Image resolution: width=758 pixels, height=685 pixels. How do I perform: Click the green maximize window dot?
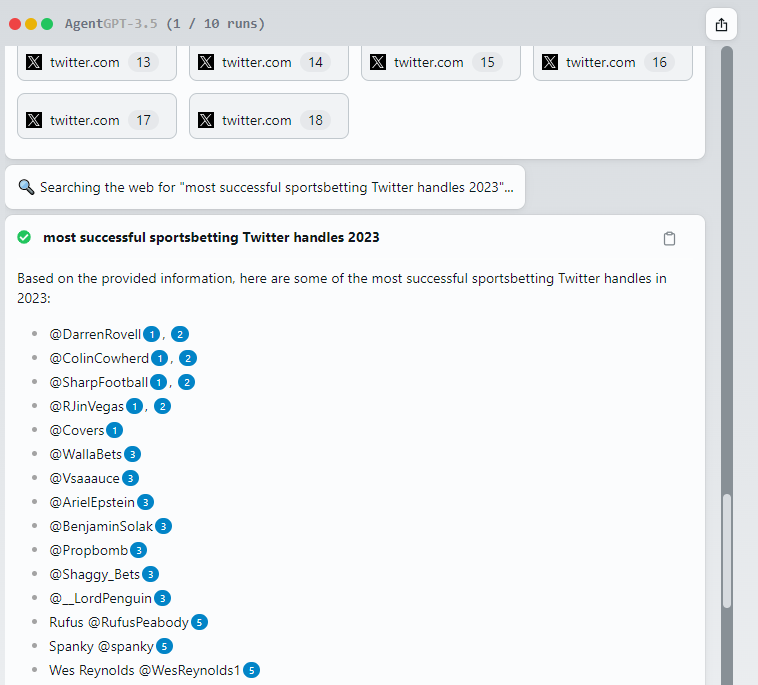point(47,24)
